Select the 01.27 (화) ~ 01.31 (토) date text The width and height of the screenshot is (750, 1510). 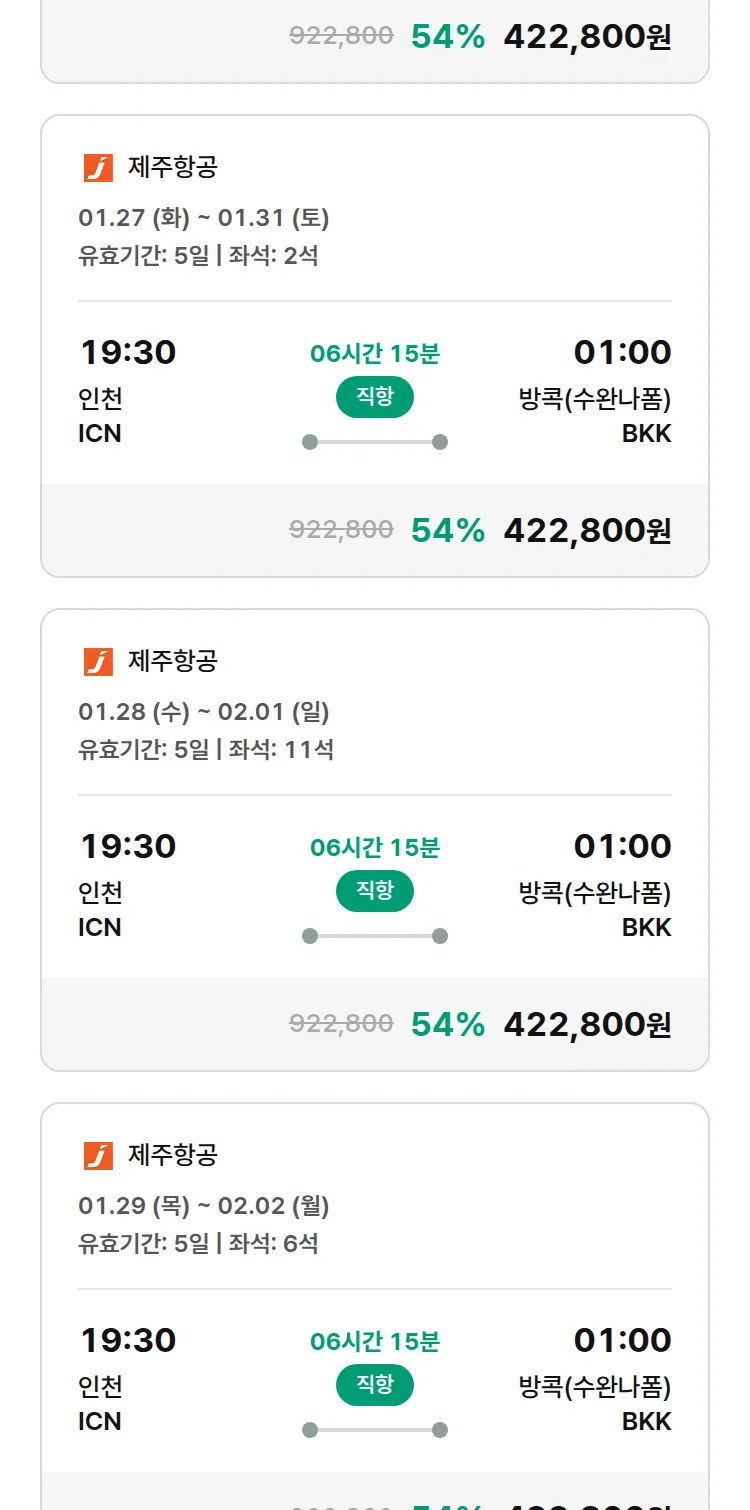(204, 218)
